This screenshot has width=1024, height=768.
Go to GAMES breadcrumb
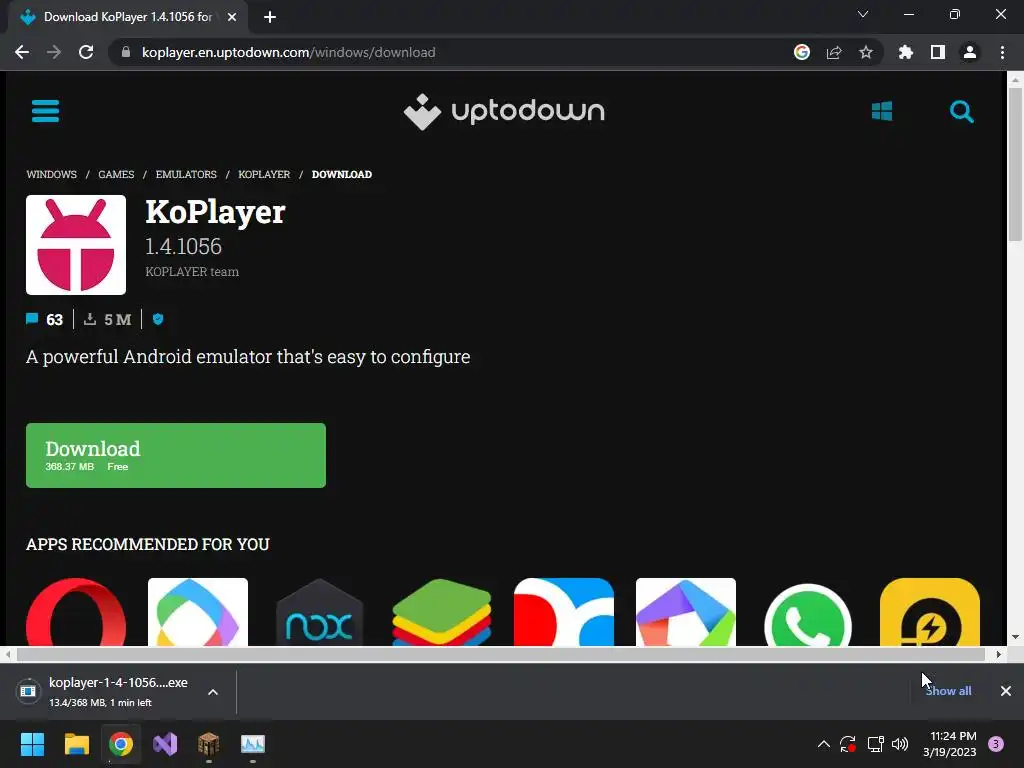point(116,174)
